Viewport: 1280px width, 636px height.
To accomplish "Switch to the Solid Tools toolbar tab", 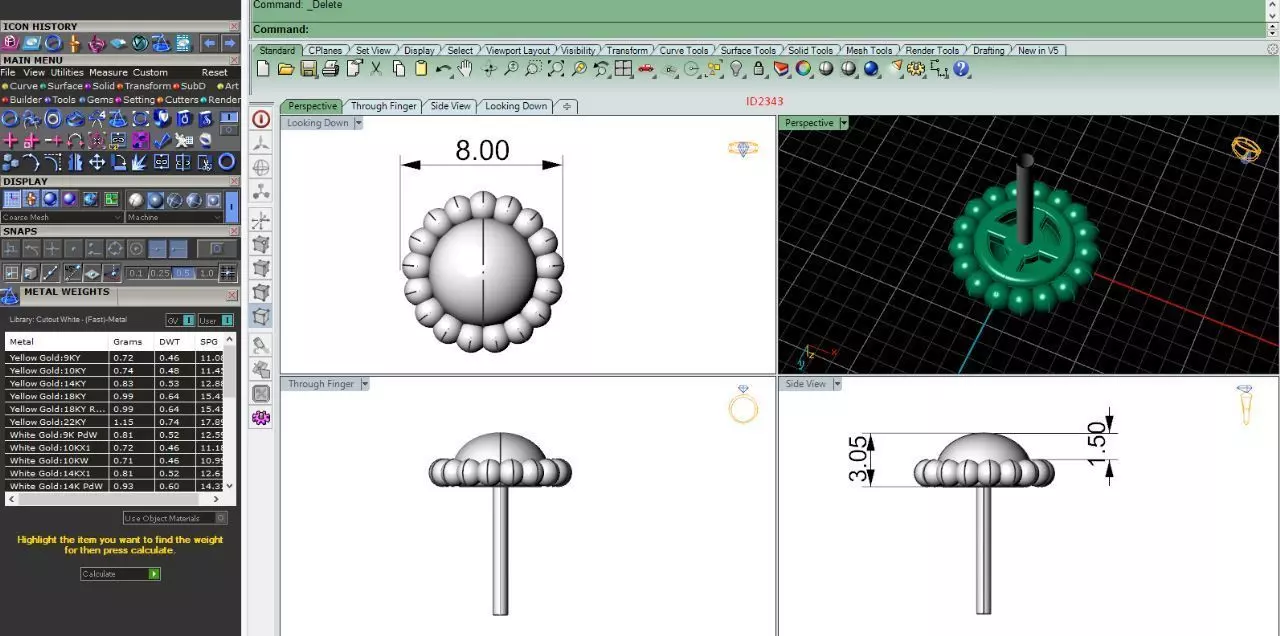I will coord(810,50).
